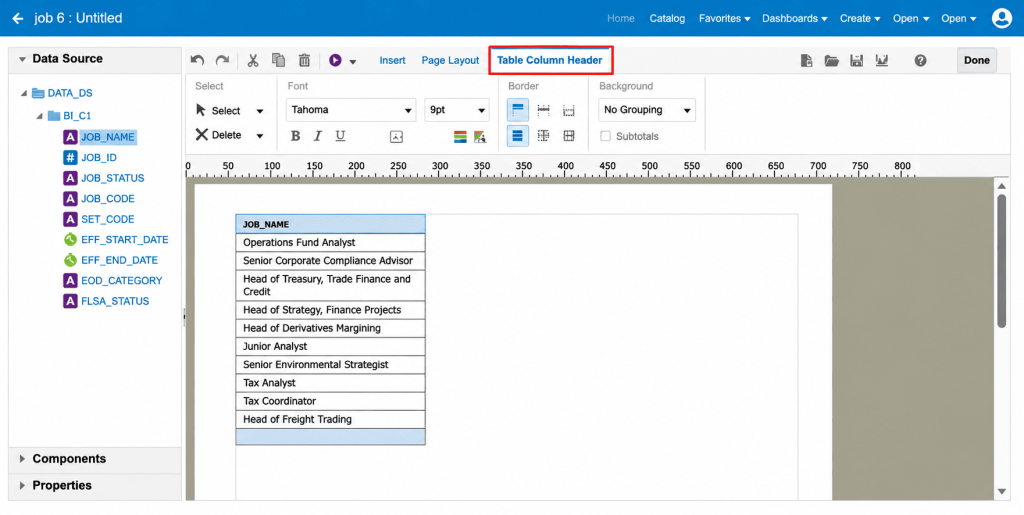The width and height of the screenshot is (1024, 515).
Task: Delete using the trash can icon
Action: click(x=304, y=60)
